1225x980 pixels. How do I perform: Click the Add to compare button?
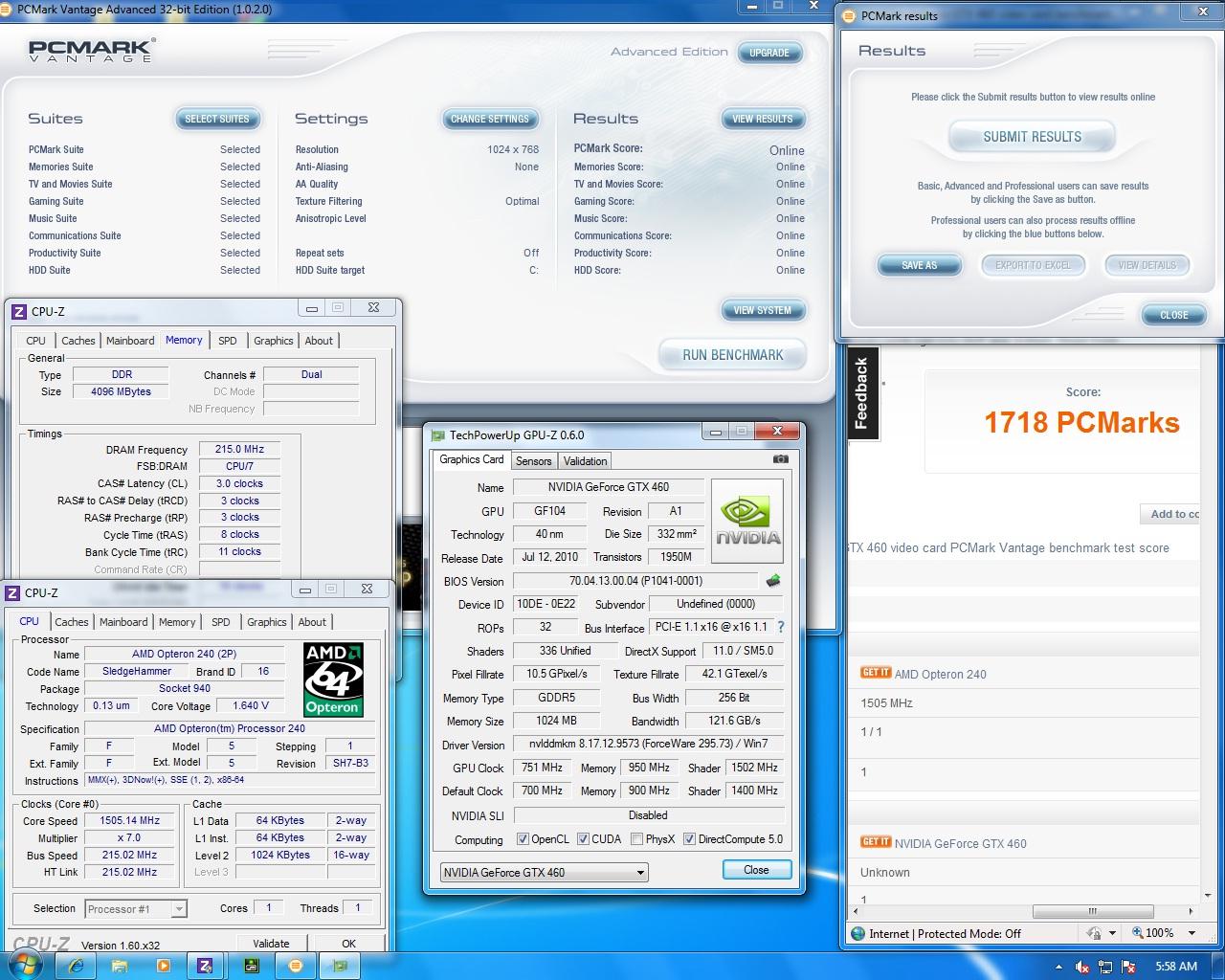(1171, 514)
